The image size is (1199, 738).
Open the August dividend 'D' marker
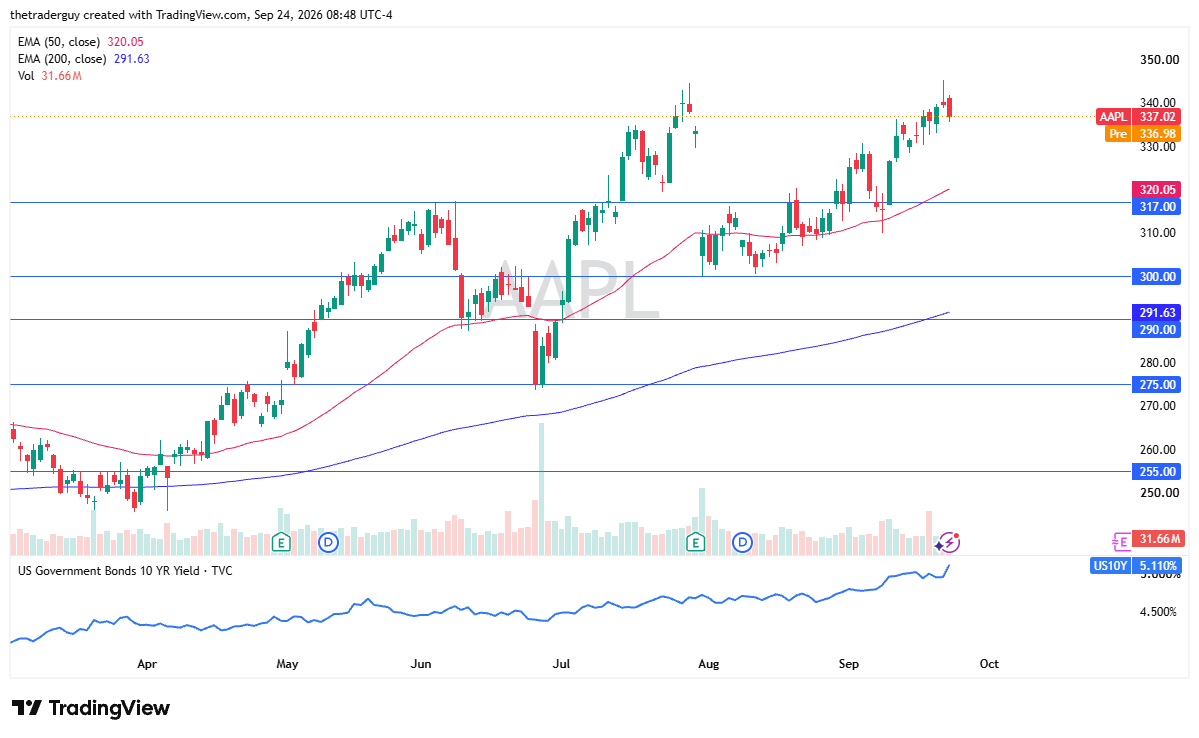click(742, 543)
